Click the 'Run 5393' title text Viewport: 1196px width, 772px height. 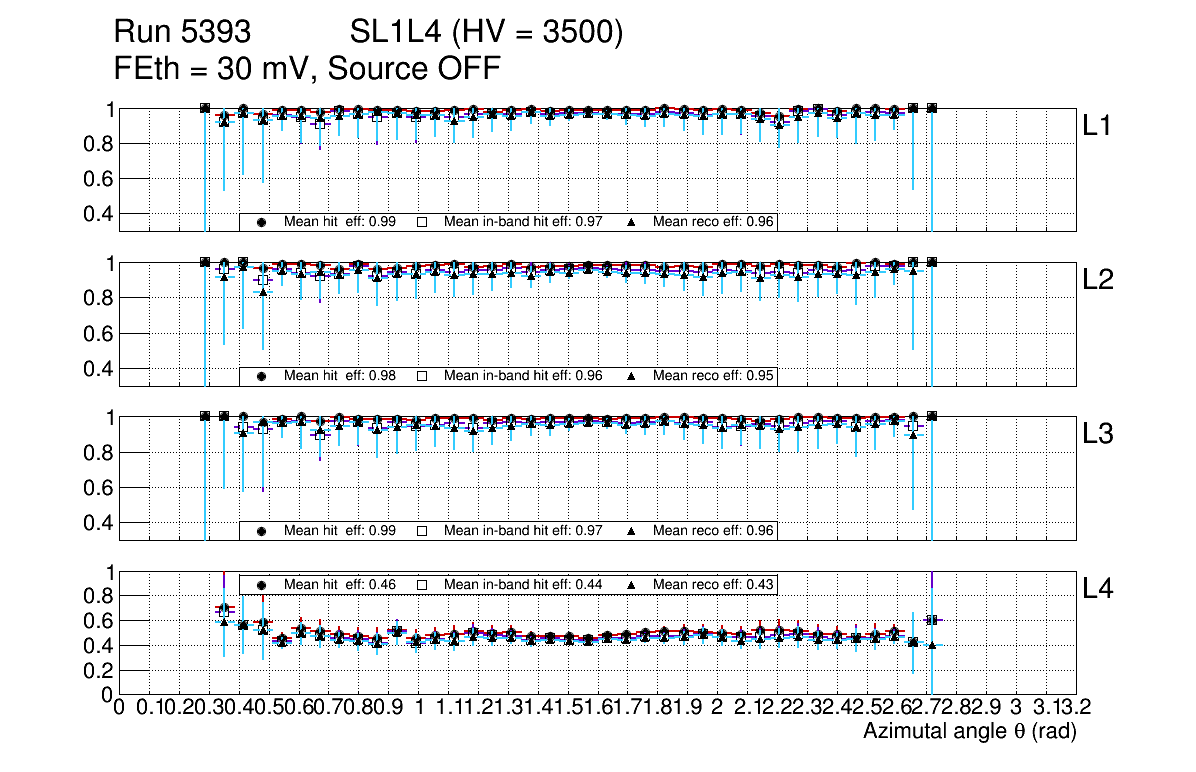click(181, 33)
